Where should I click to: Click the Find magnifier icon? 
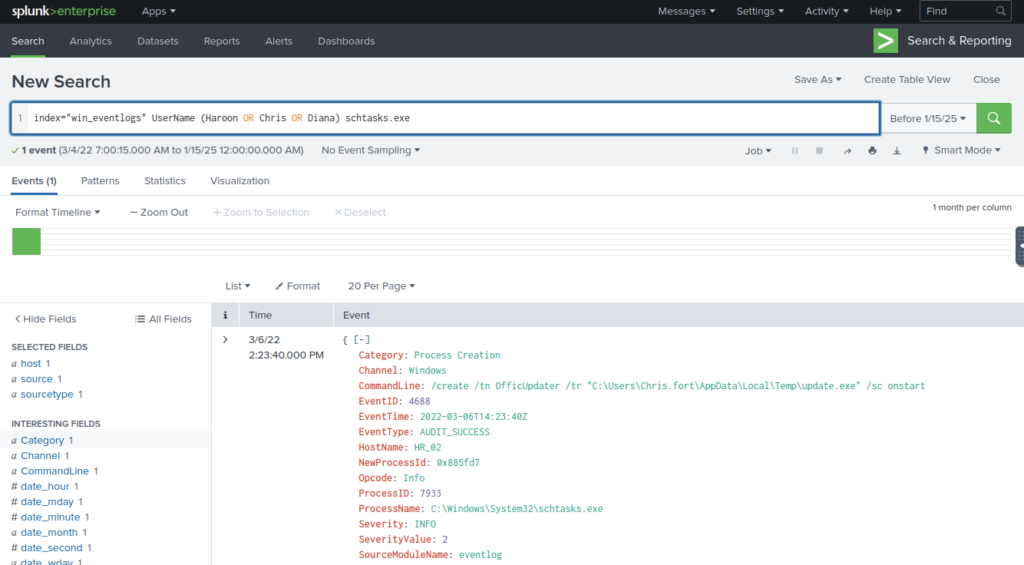[x=1000, y=11]
